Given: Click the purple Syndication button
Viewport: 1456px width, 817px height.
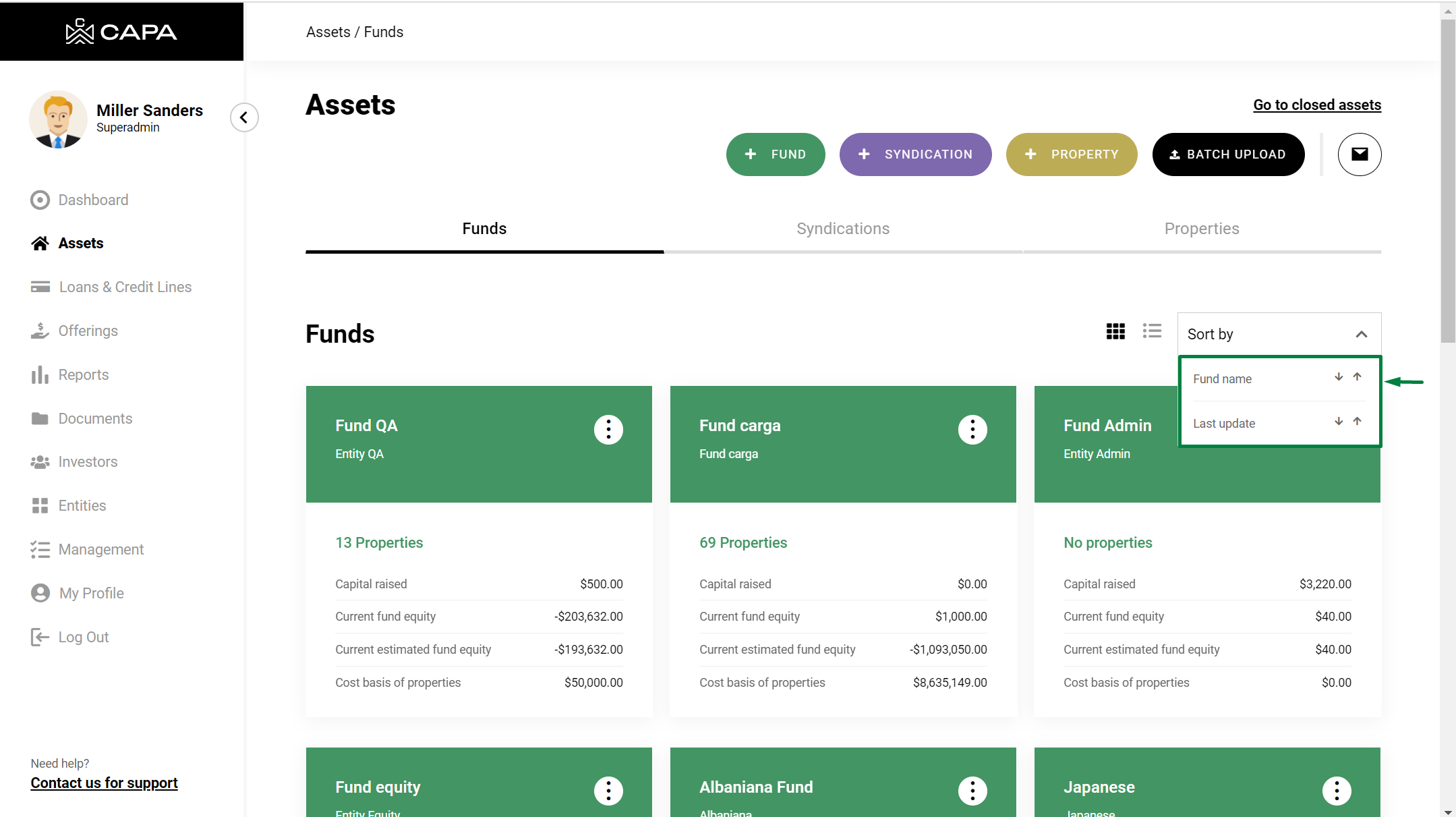Looking at the screenshot, I should point(914,154).
